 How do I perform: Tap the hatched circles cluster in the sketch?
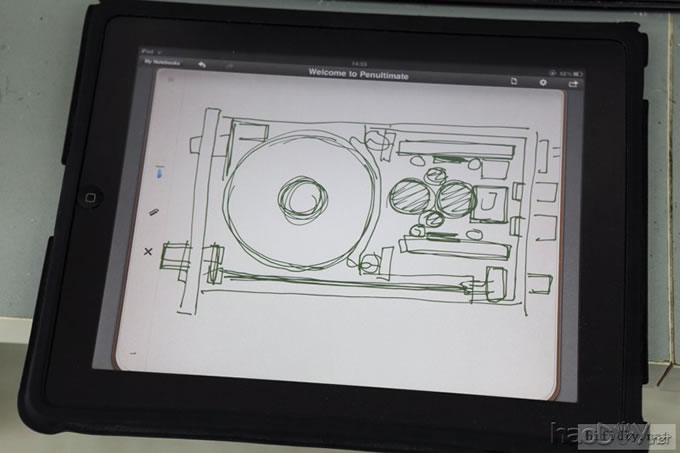[432, 197]
